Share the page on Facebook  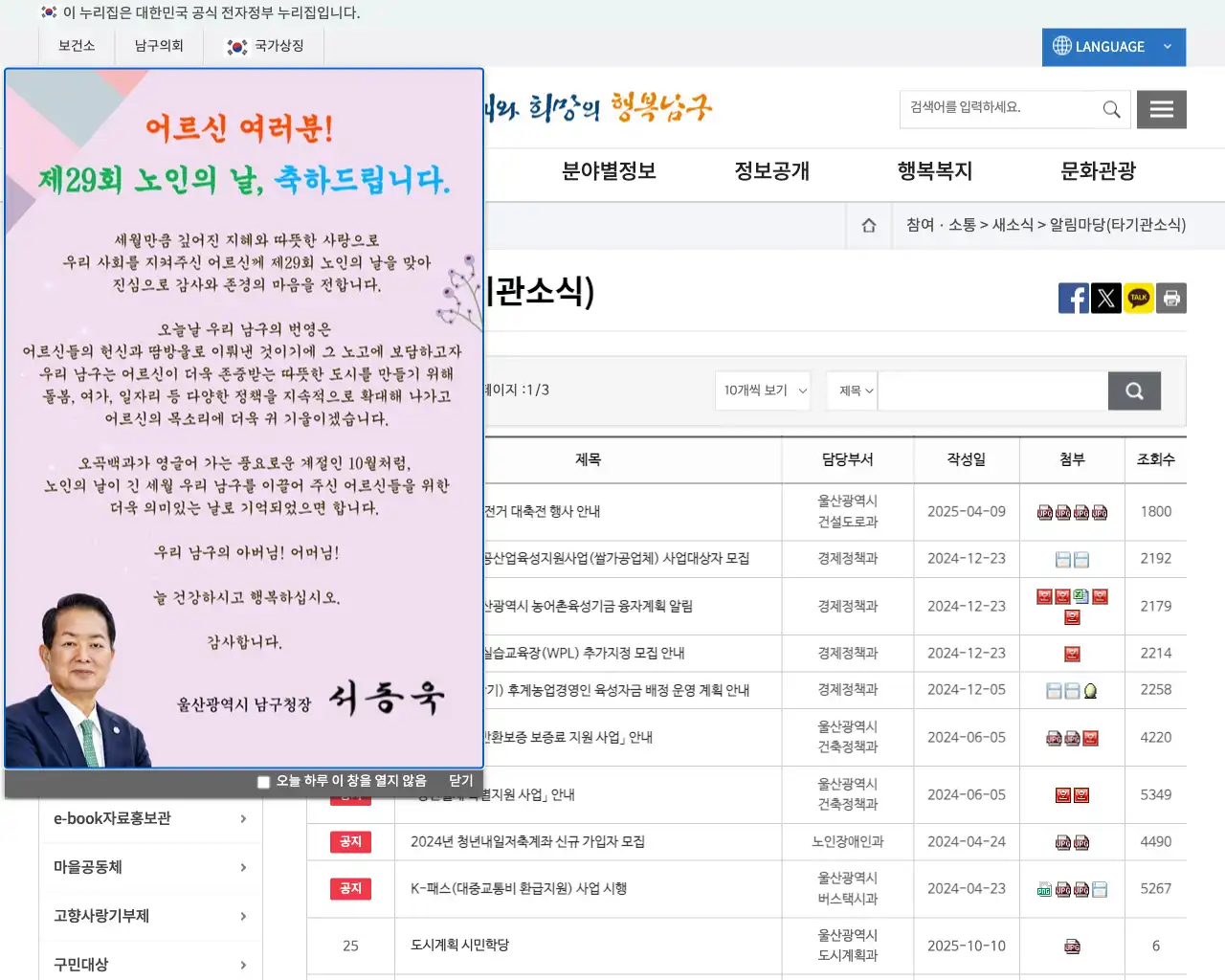click(x=1073, y=299)
